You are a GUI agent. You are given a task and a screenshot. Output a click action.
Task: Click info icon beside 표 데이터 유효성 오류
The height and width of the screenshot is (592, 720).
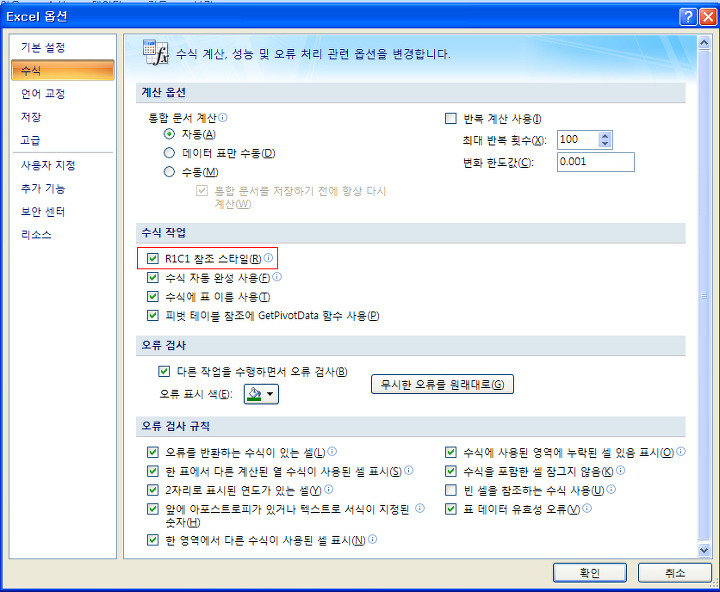(587, 508)
